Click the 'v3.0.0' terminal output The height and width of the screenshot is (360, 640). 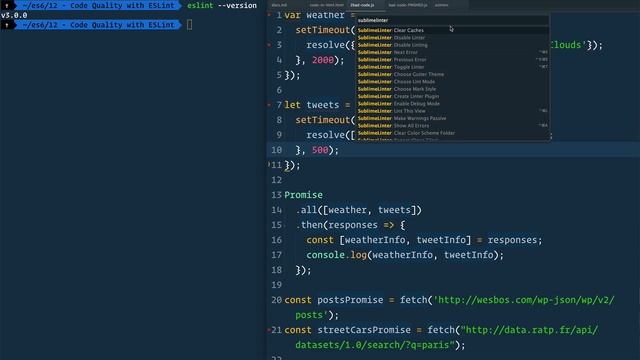[x=14, y=16]
